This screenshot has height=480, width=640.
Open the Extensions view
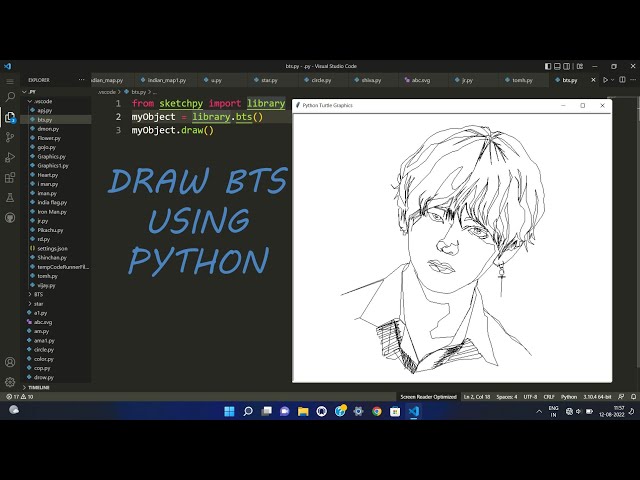pyautogui.click(x=10, y=178)
